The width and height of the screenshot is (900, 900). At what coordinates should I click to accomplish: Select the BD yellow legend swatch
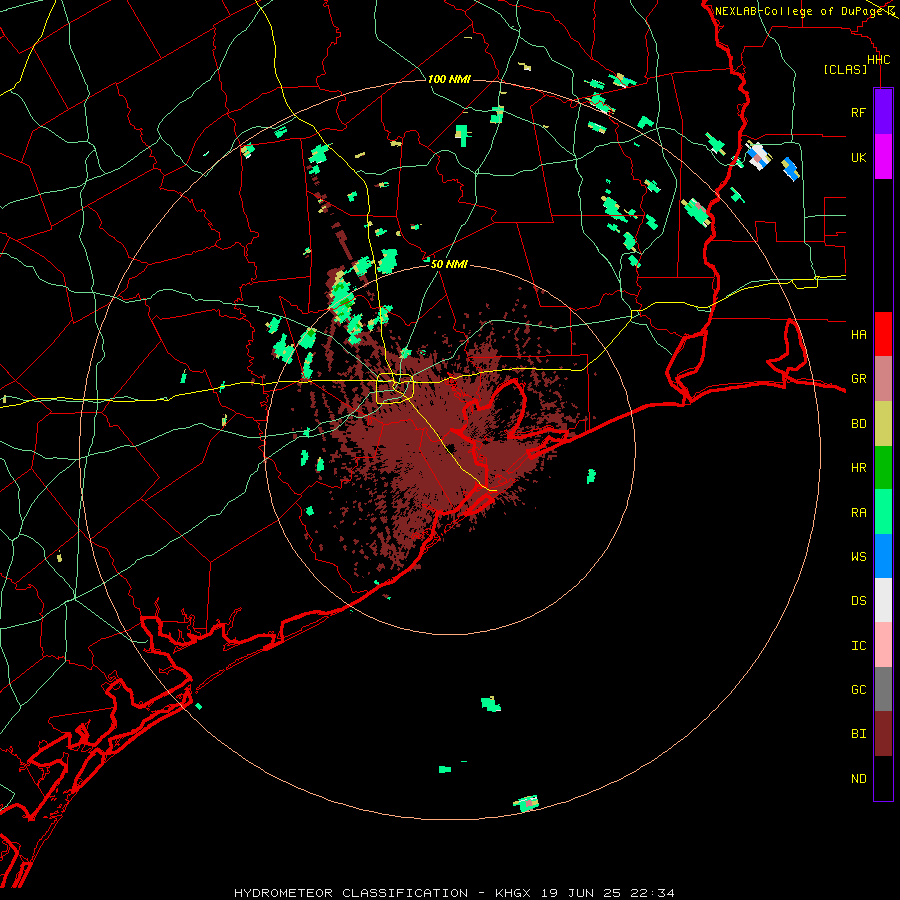tap(883, 424)
